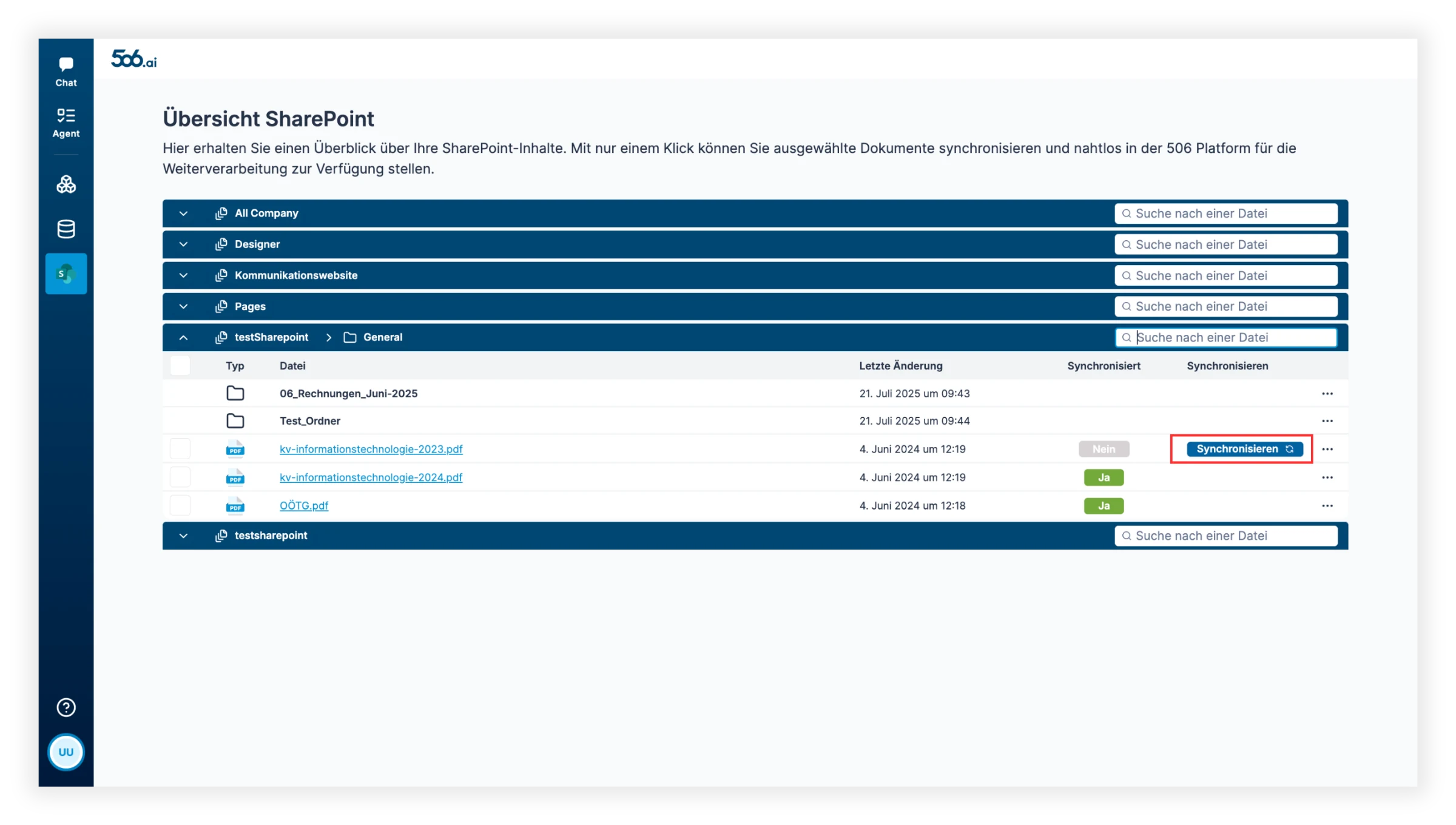Click the 506.ai logo
This screenshot has height=825, width=1456.
(134, 59)
